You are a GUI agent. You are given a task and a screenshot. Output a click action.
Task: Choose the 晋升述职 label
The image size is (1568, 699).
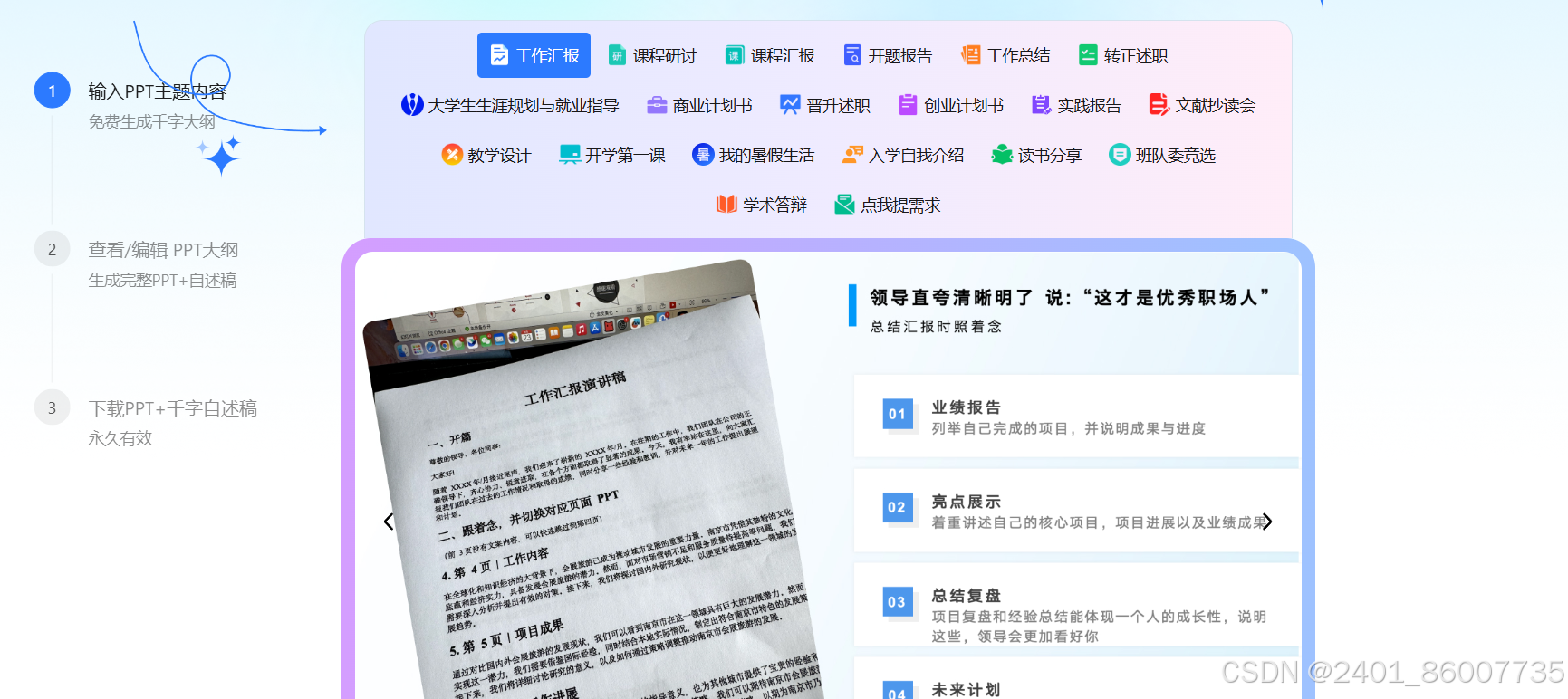pyautogui.click(x=839, y=106)
